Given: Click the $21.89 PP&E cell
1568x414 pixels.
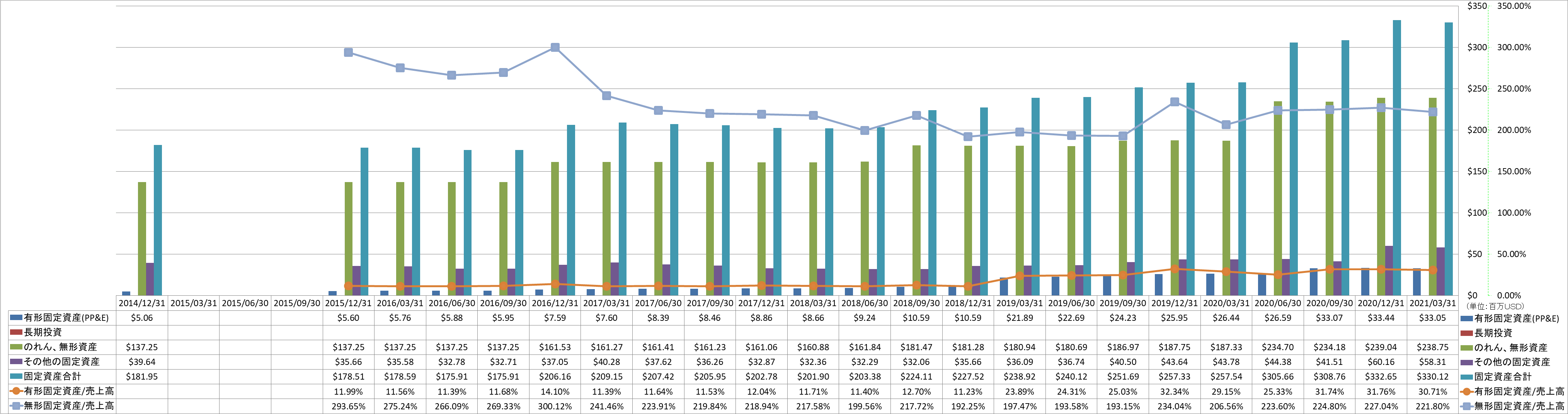Looking at the screenshot, I should coord(1020,318).
